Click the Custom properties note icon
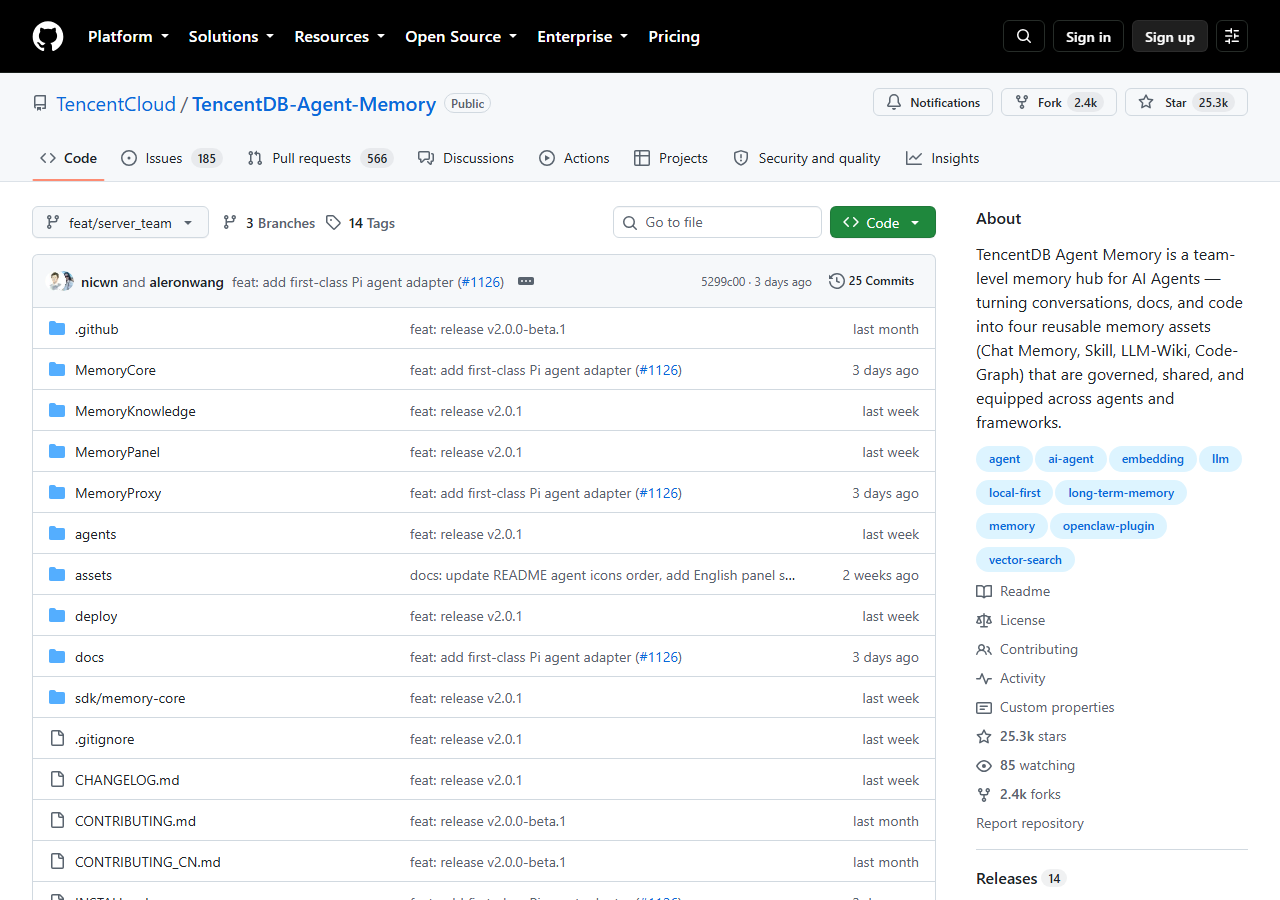This screenshot has height=900, width=1280. coord(984,707)
